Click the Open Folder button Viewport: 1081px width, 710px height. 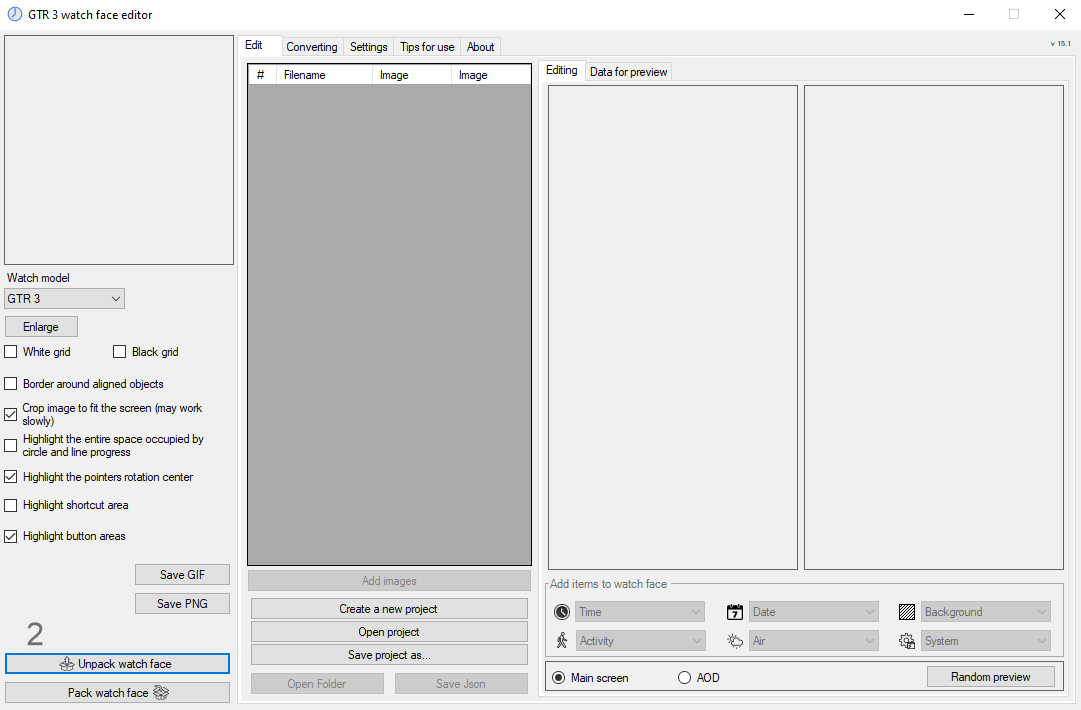point(317,684)
